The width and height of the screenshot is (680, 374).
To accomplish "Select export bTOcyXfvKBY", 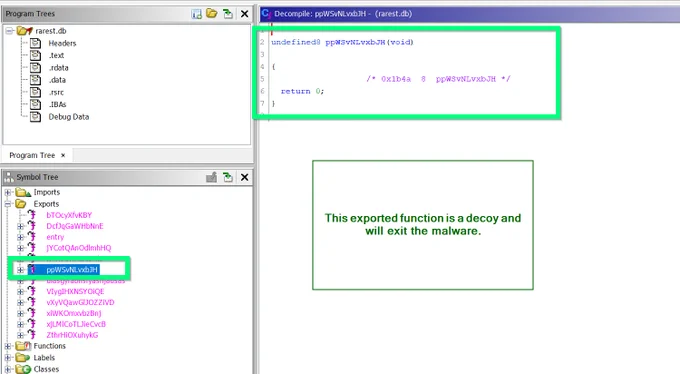I will point(69,215).
